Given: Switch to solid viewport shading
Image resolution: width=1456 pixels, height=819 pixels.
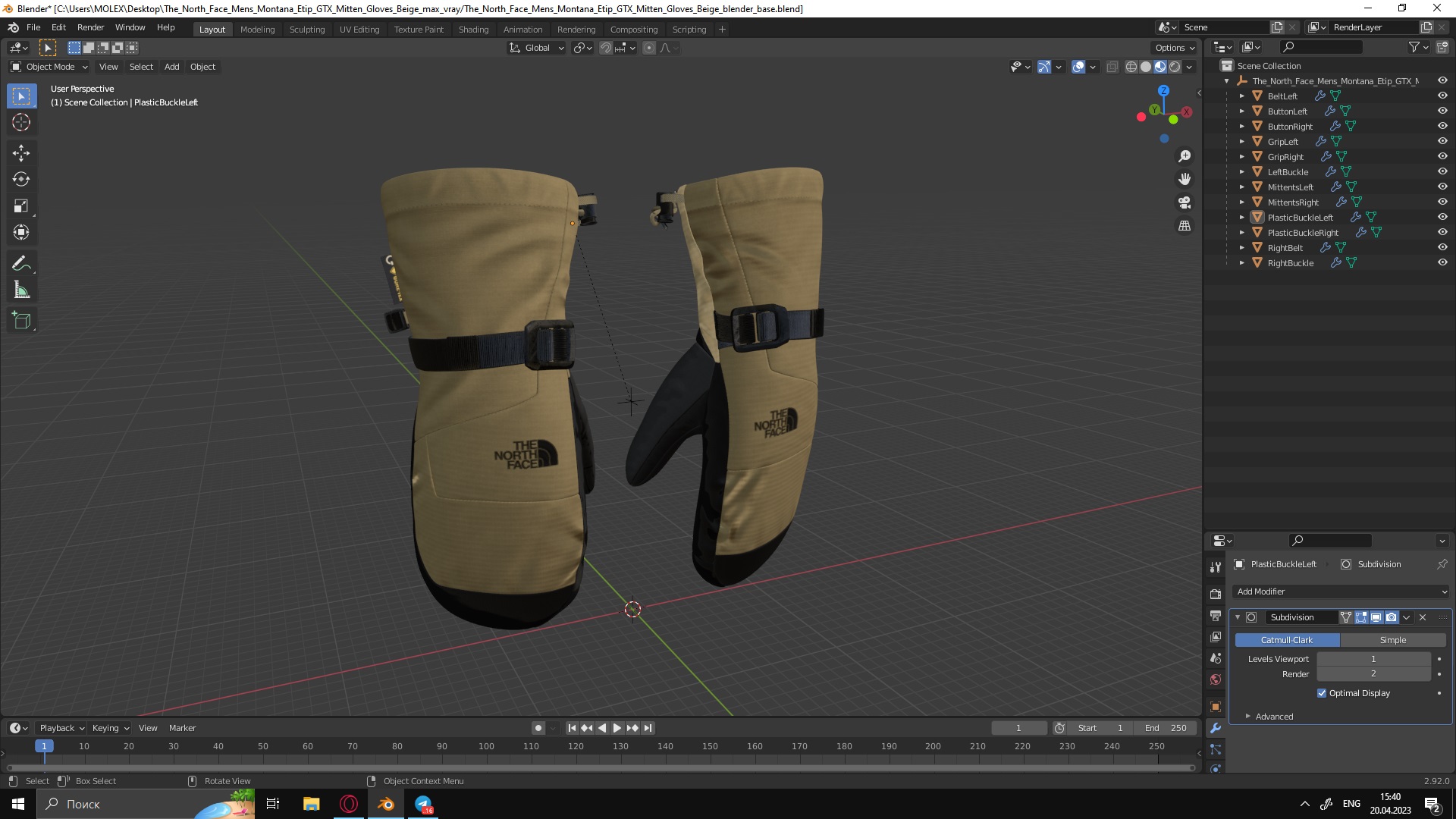Looking at the screenshot, I should tap(1146, 67).
